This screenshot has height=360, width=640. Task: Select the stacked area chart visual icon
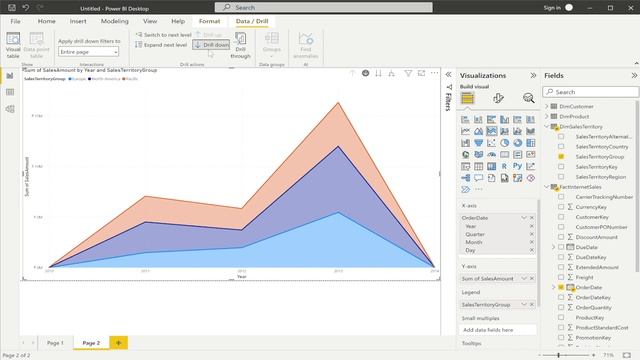click(491, 131)
